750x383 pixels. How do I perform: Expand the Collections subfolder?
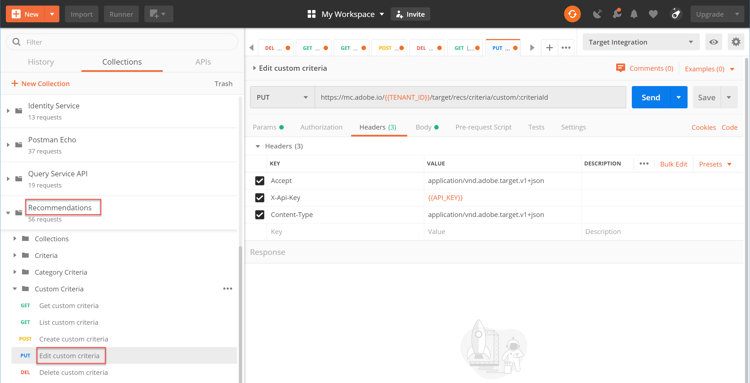point(15,239)
